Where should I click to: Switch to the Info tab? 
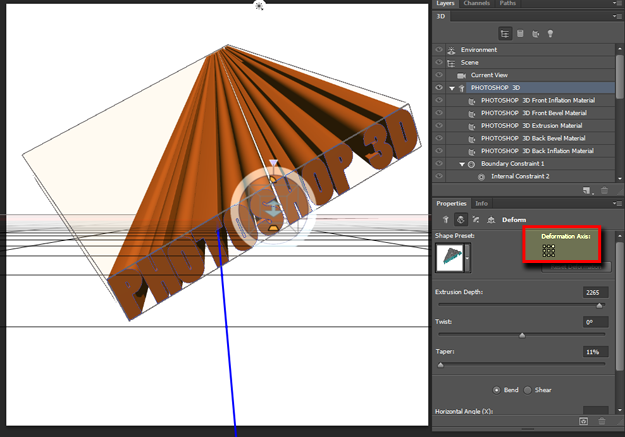point(482,203)
